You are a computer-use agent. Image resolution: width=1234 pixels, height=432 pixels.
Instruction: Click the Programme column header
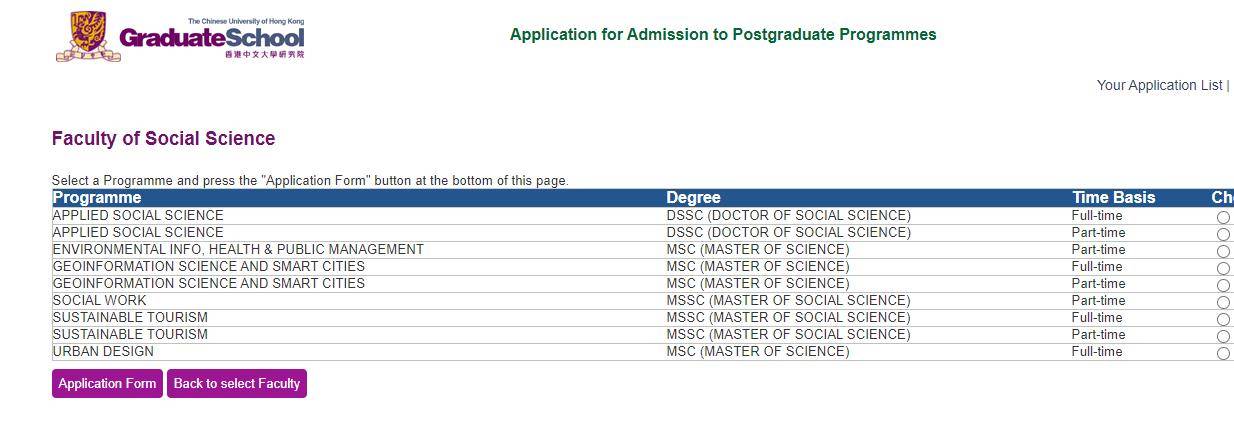[97, 197]
